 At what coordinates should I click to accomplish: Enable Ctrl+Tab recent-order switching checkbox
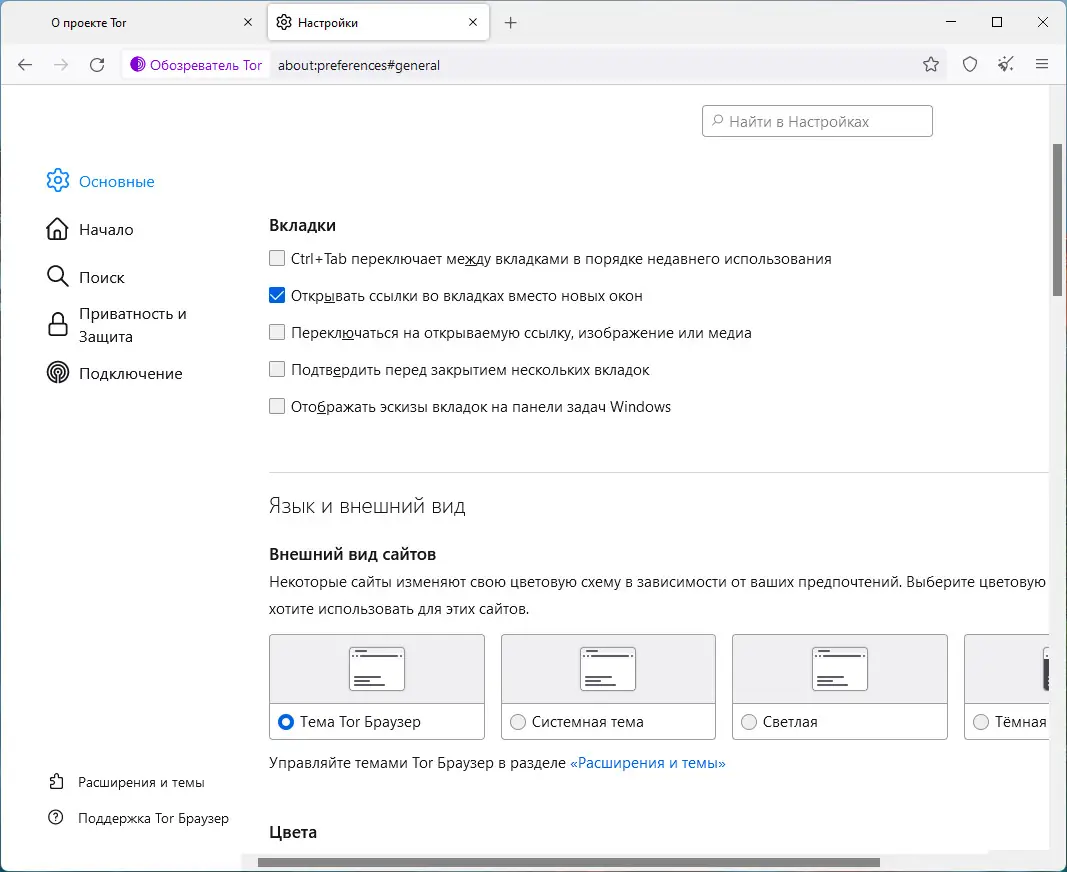(277, 259)
